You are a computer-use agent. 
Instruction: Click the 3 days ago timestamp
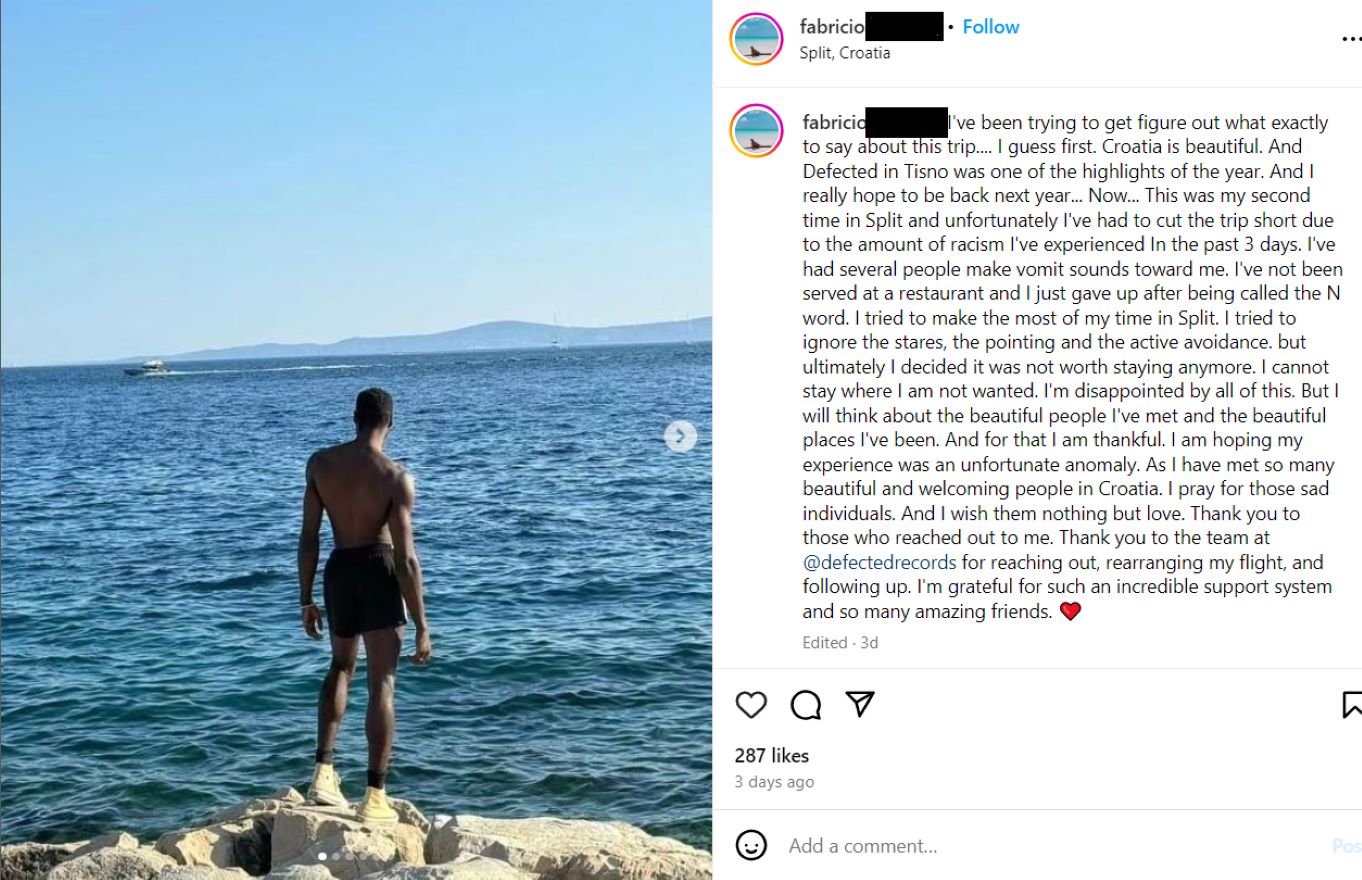pyautogui.click(x=774, y=782)
